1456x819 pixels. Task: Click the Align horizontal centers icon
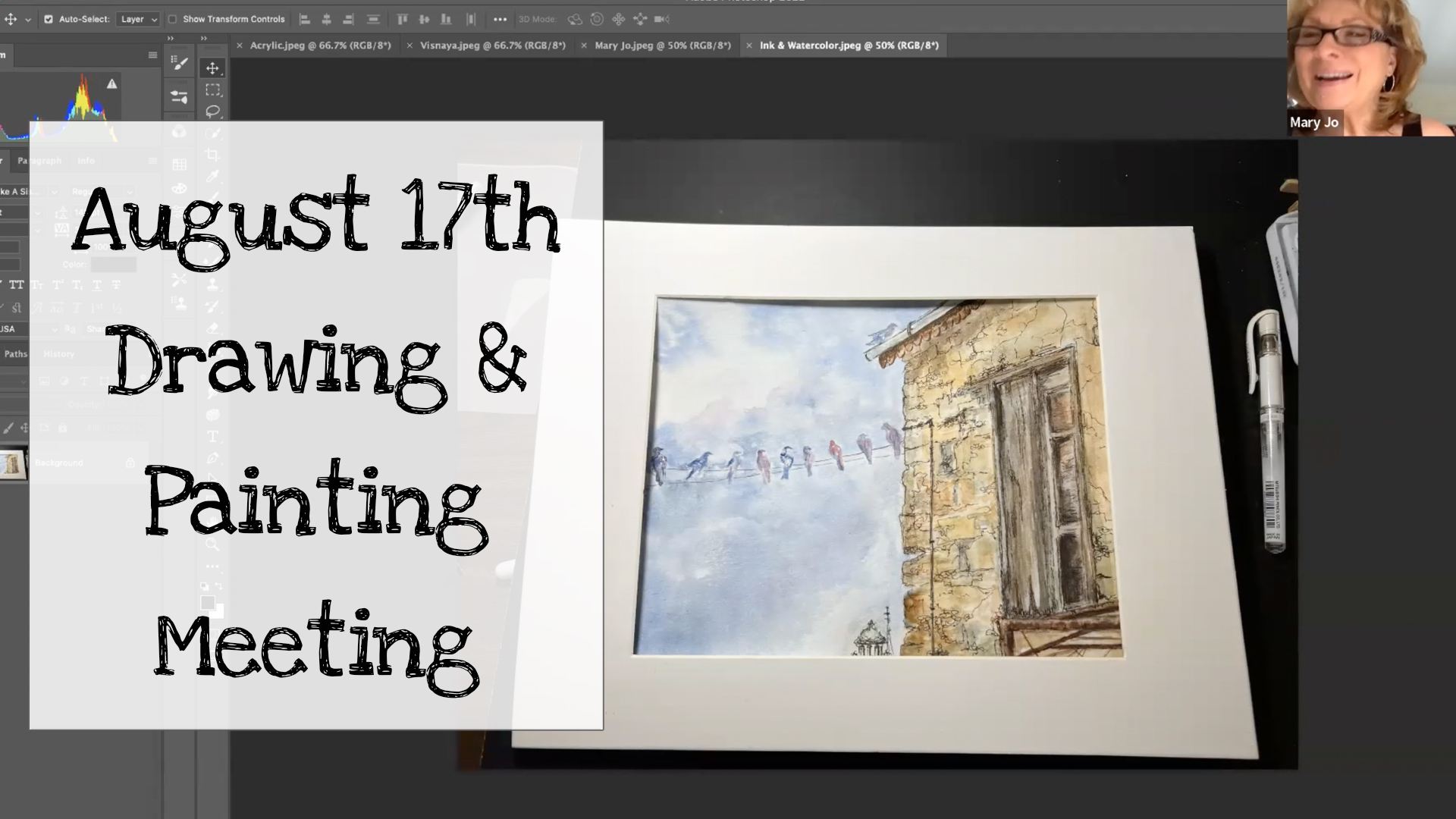(x=327, y=19)
